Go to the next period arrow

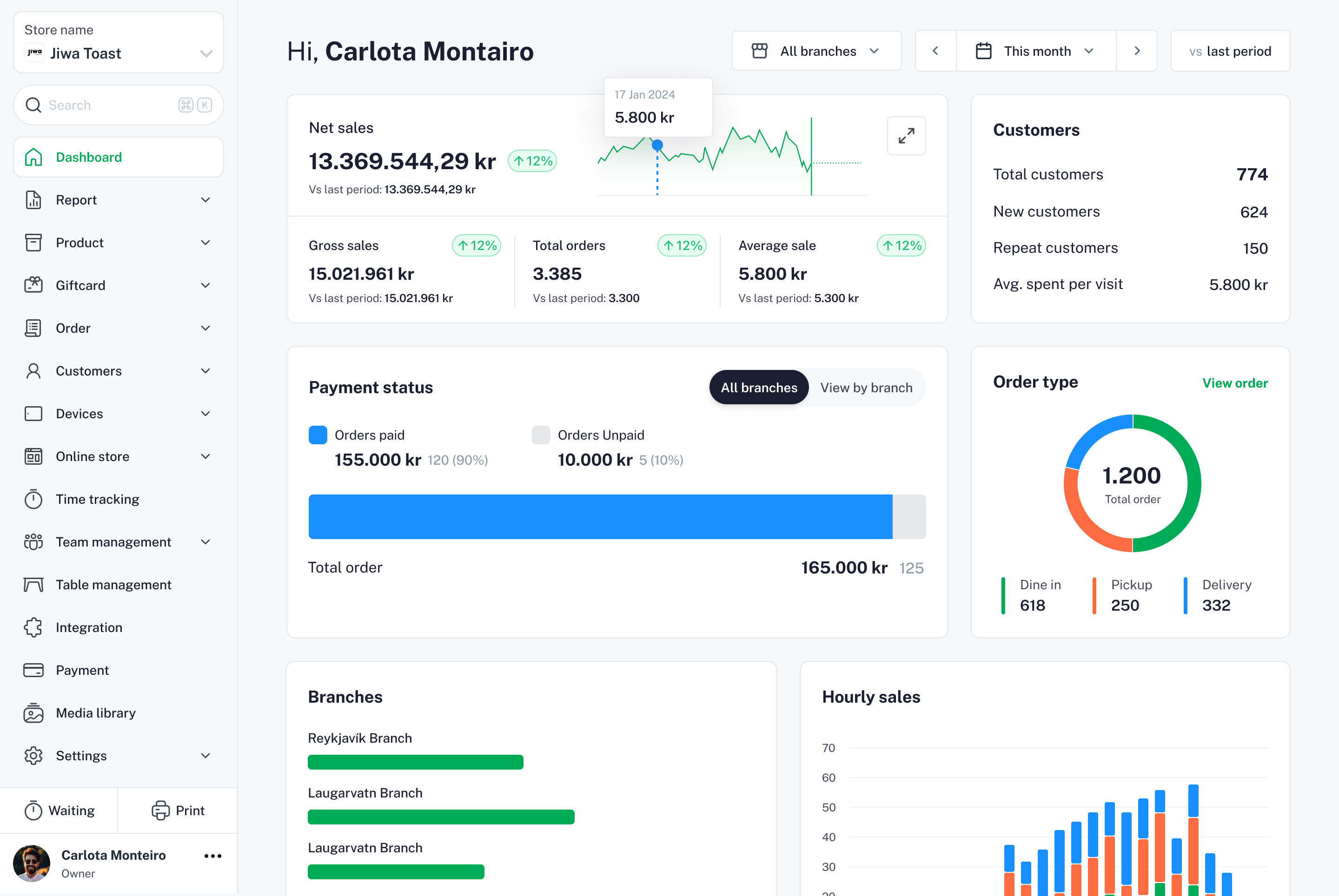[x=1137, y=51]
